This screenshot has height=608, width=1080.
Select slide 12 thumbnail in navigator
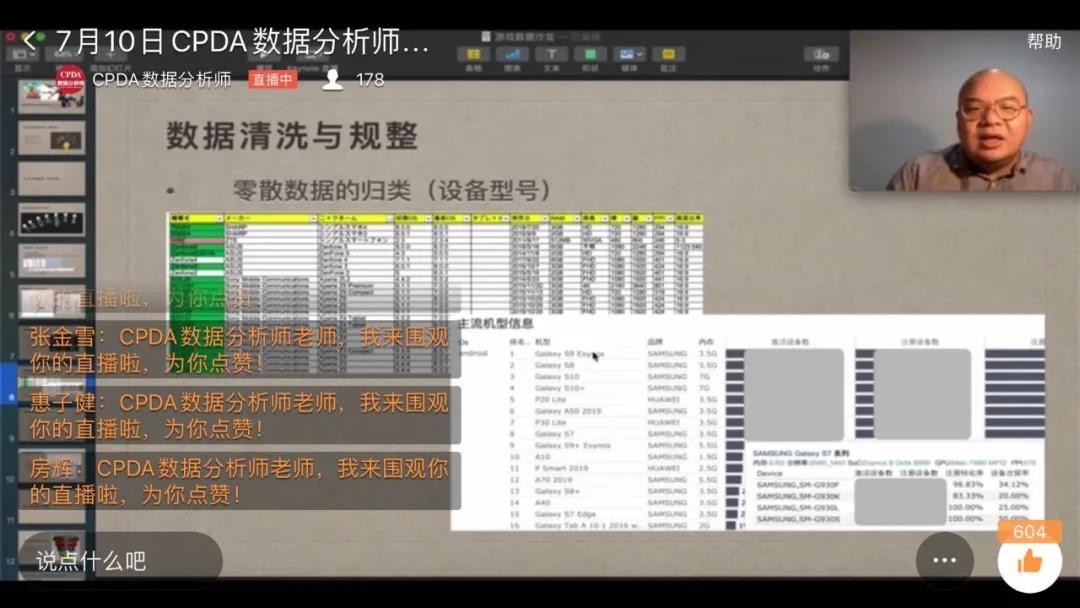click(52, 551)
